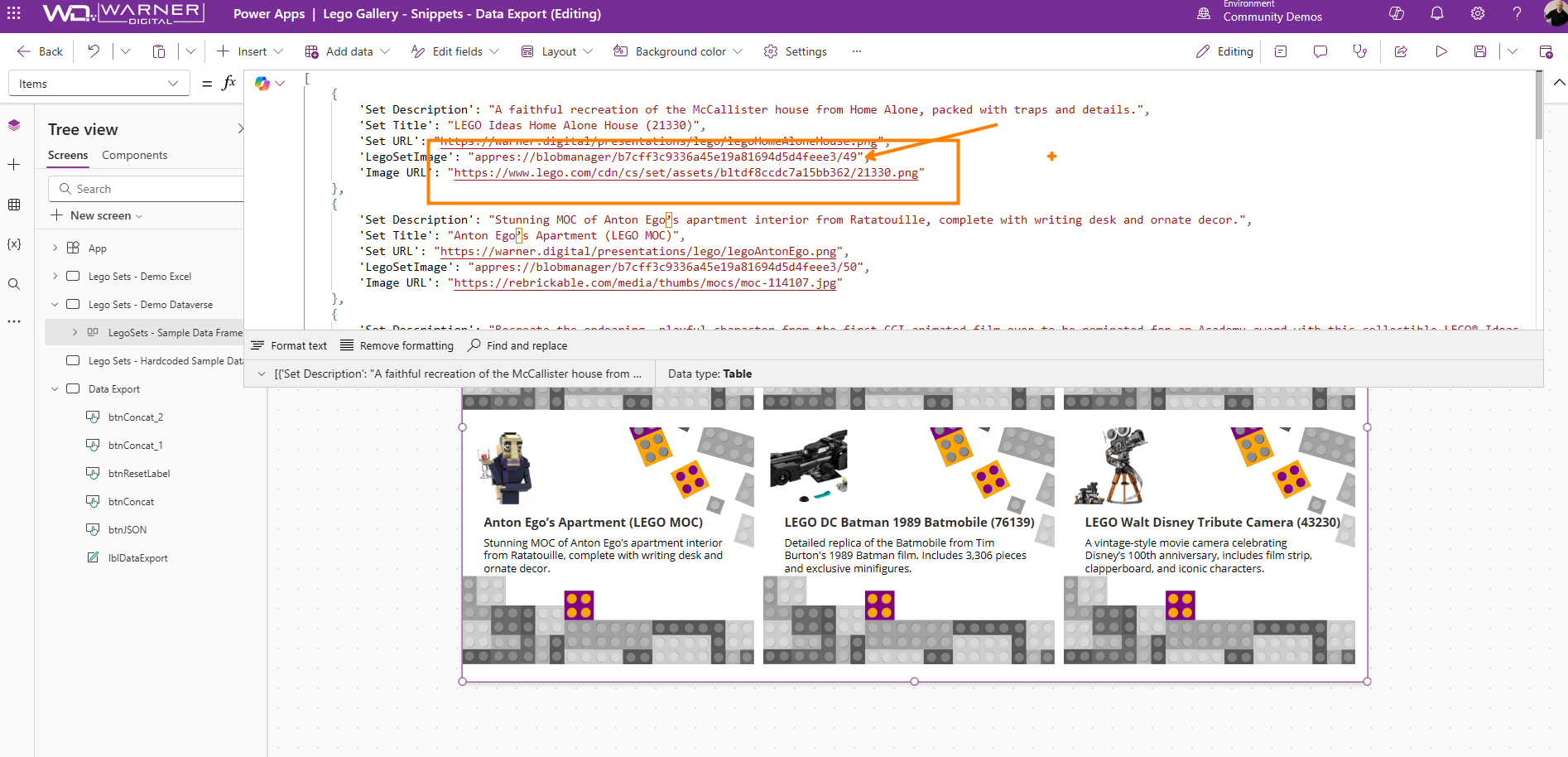1568x757 pixels.
Task: Click the fx formula icon
Action: (229, 83)
